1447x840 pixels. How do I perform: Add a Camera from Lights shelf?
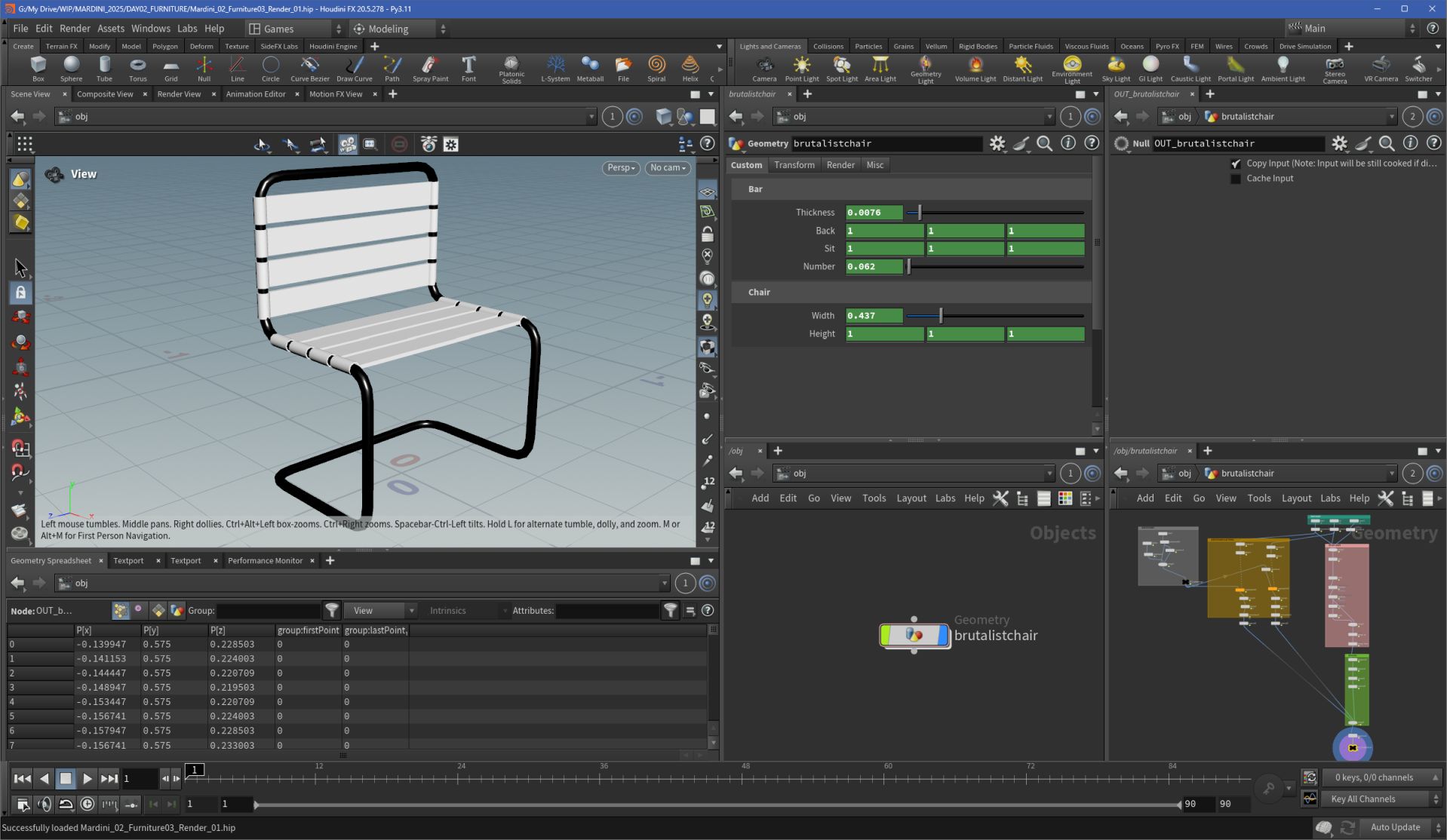763,68
